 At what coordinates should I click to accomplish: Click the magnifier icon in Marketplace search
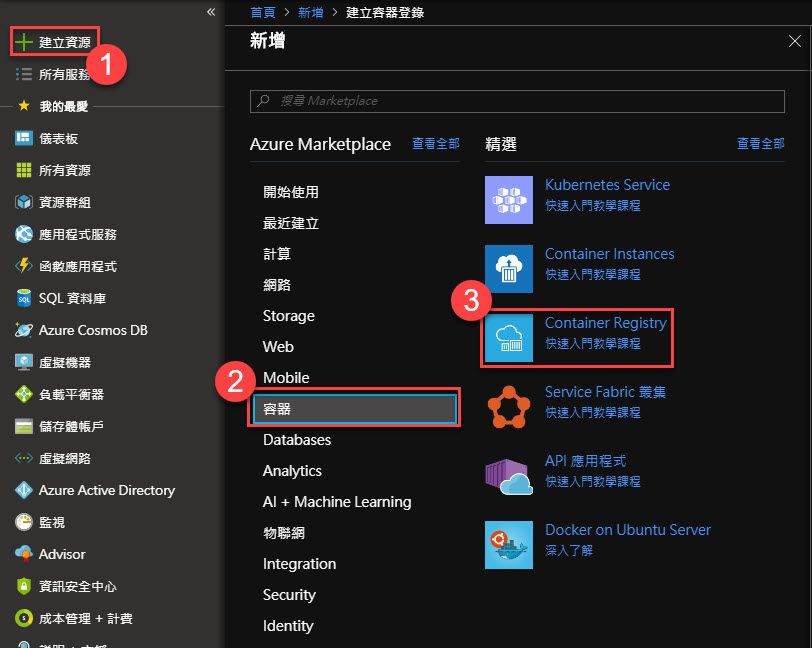click(x=263, y=100)
